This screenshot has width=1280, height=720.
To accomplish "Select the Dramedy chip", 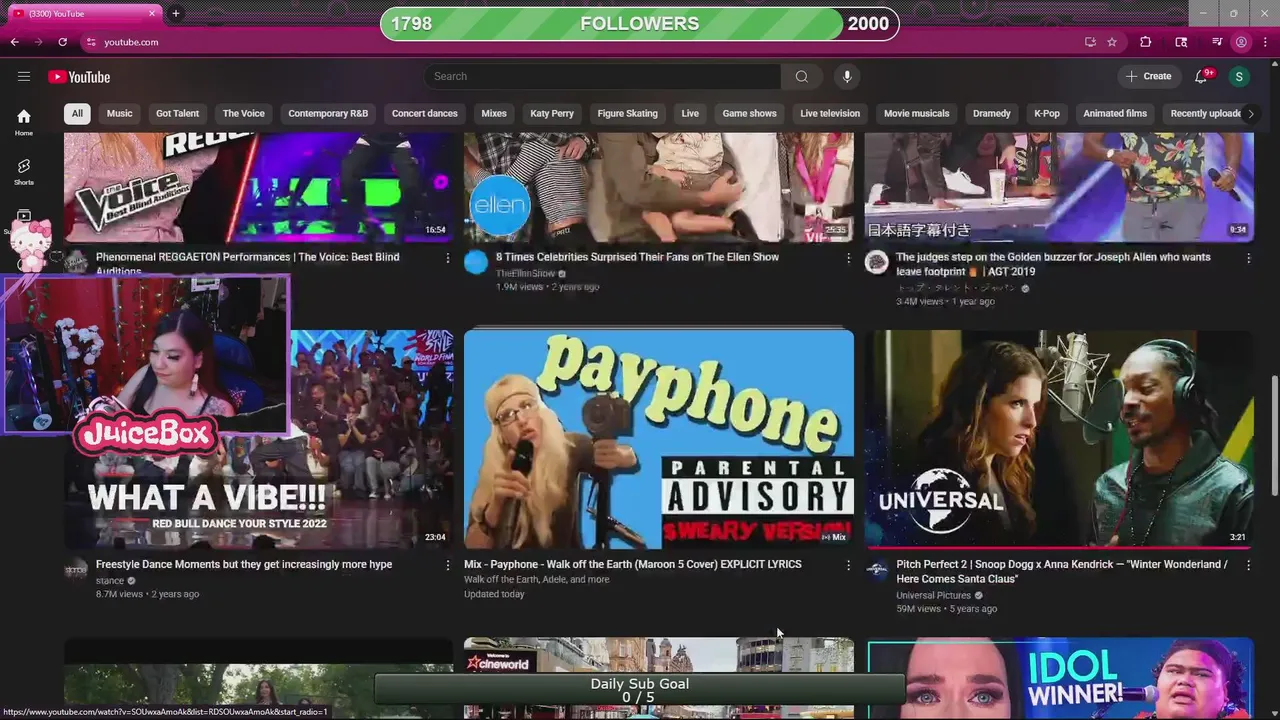I will pyautogui.click(x=992, y=113).
